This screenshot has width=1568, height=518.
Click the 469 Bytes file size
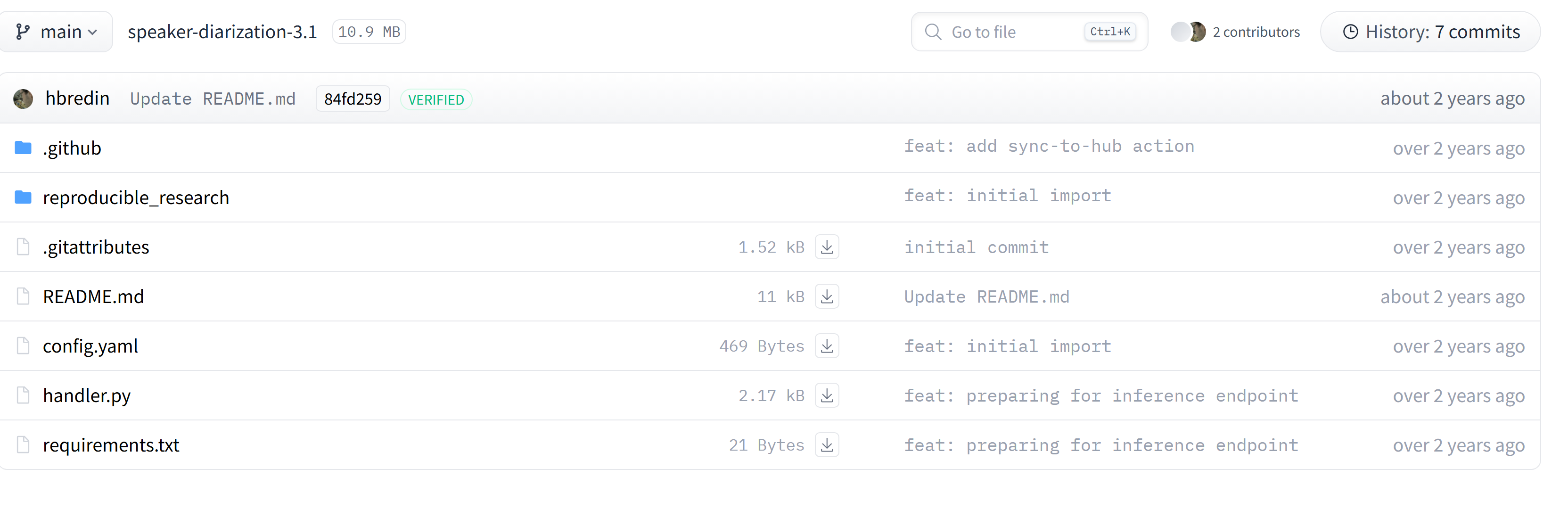[x=762, y=346]
